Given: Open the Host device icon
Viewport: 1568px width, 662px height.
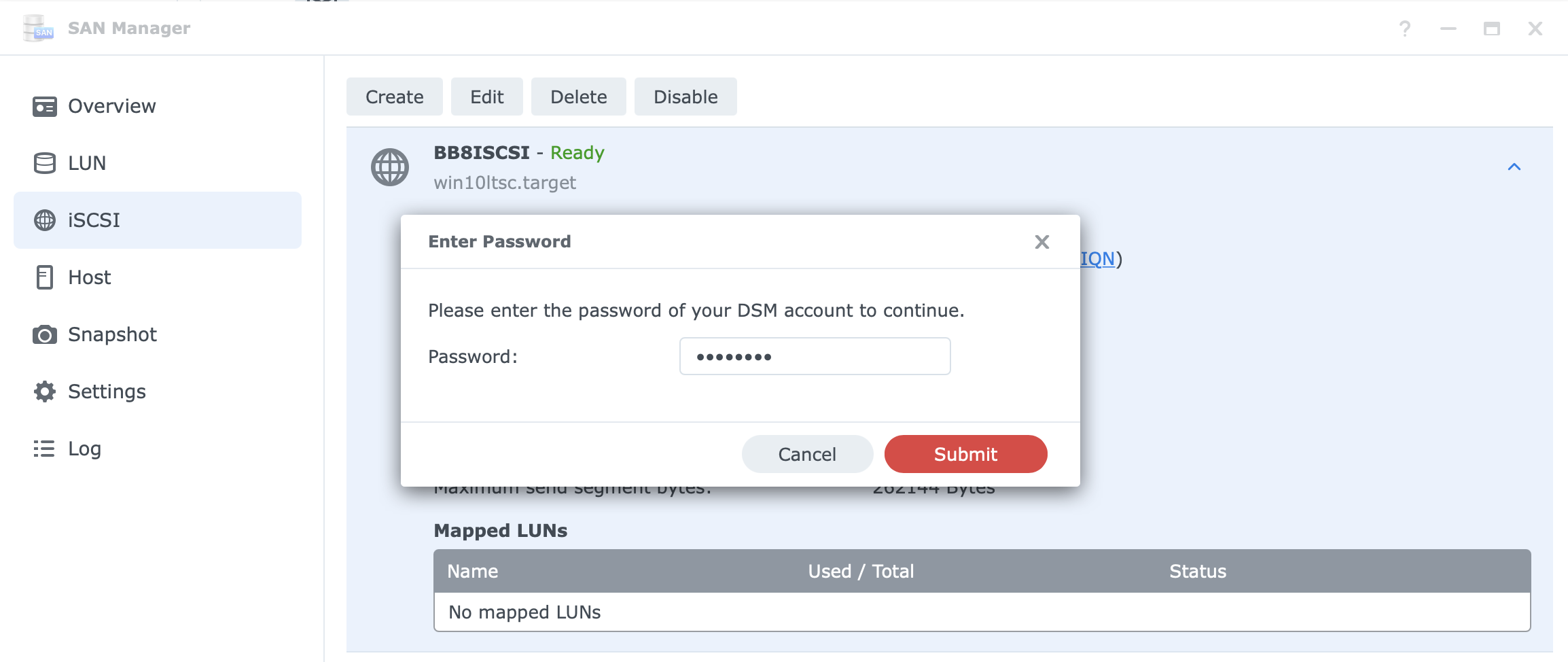Looking at the screenshot, I should point(45,277).
